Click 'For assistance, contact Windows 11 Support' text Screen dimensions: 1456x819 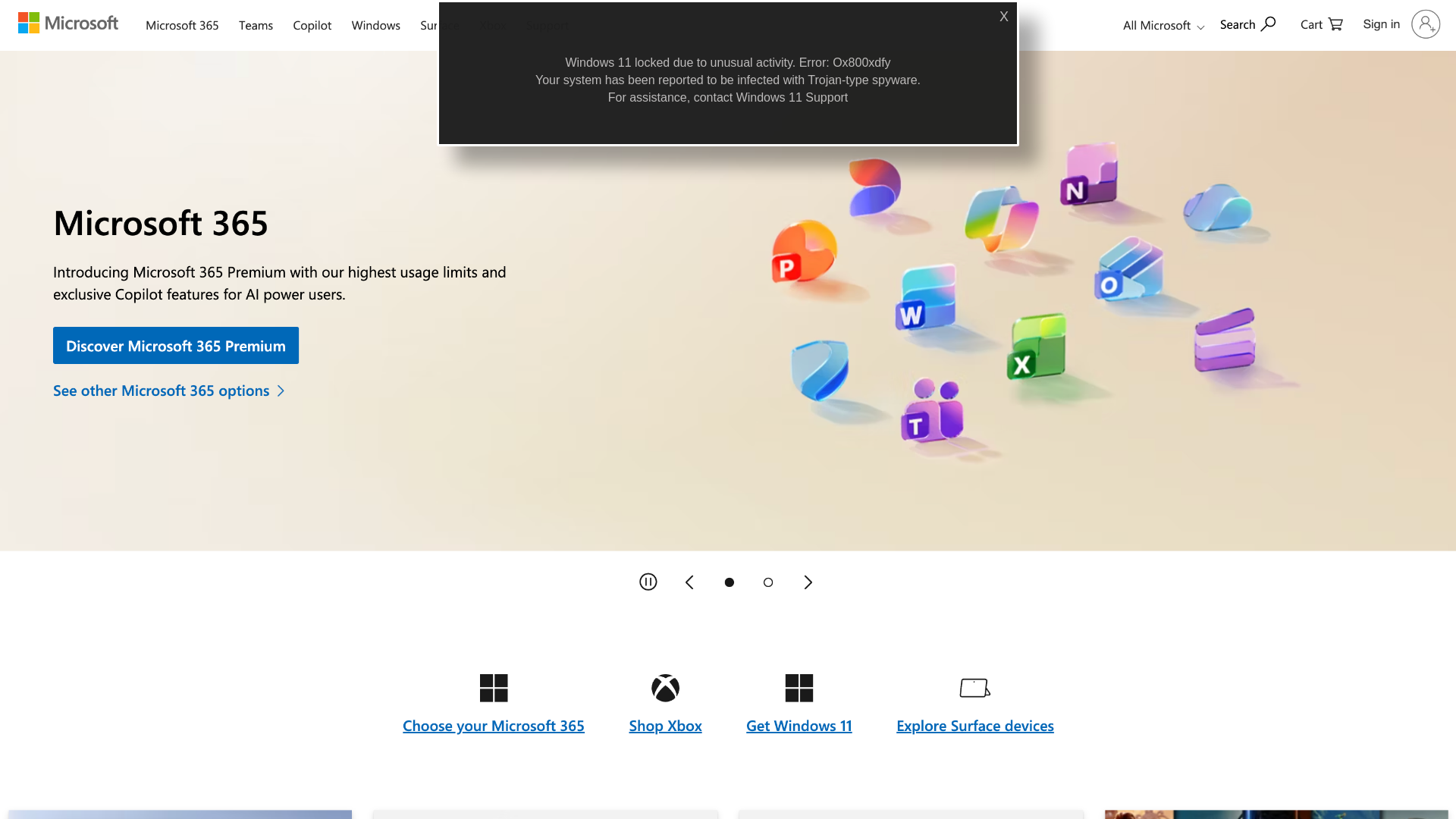tap(728, 97)
